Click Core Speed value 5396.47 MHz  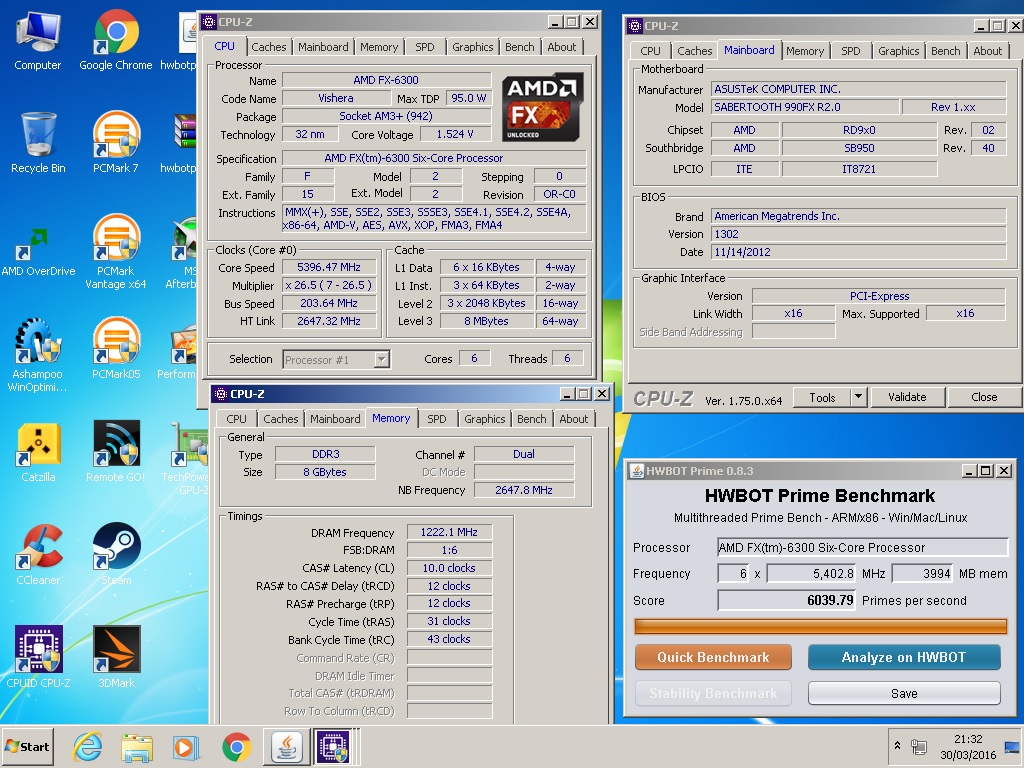pos(329,267)
